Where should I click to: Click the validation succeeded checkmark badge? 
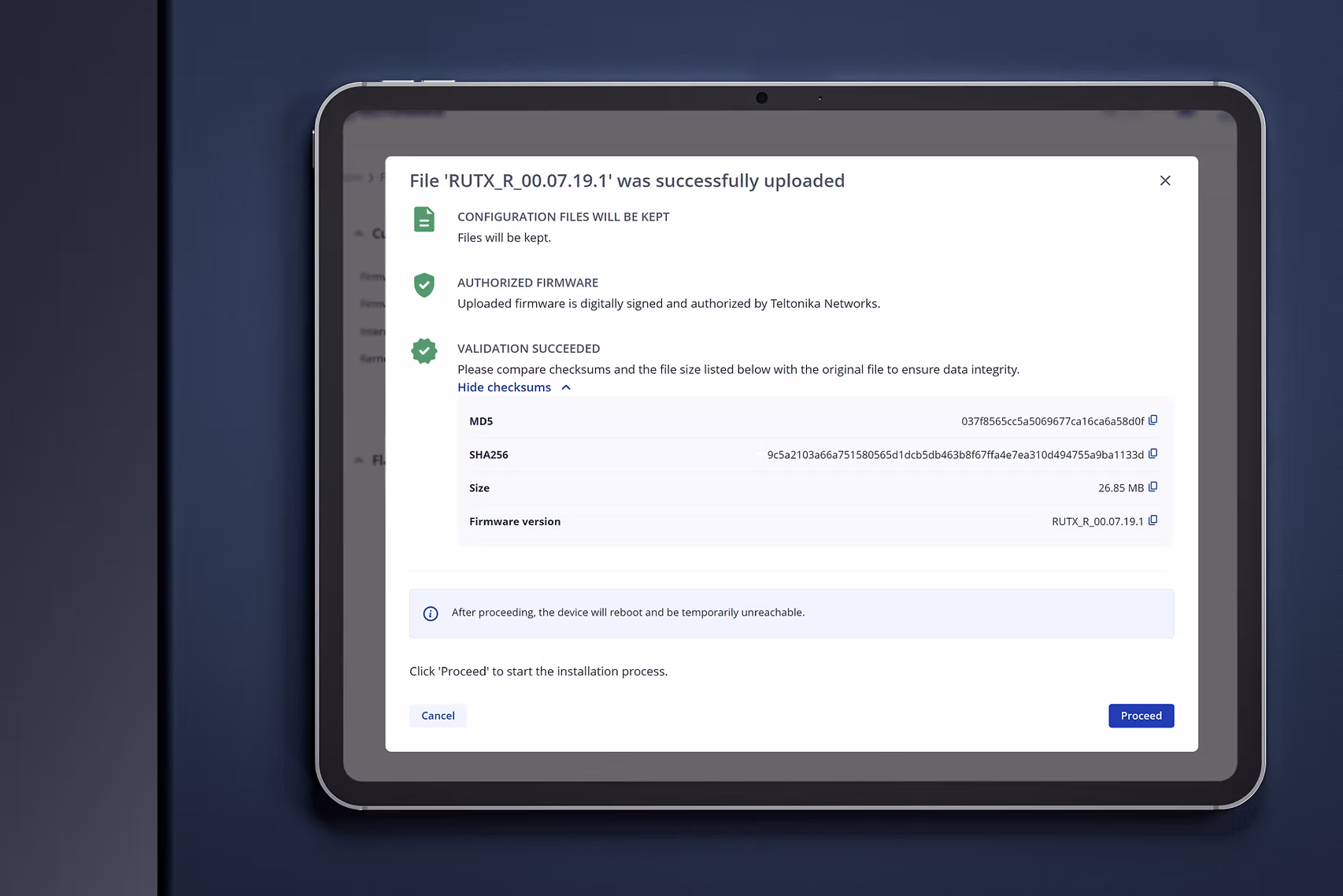click(x=424, y=351)
